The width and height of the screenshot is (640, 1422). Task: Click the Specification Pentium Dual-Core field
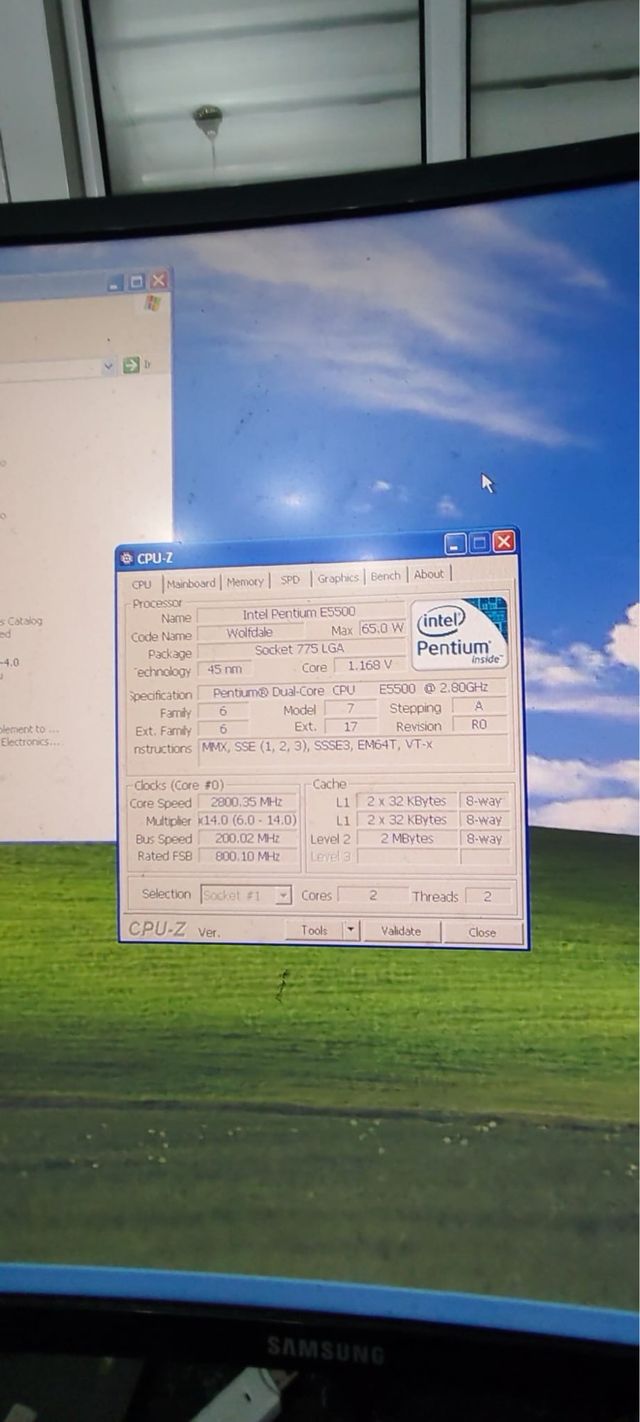pyautogui.click(x=354, y=690)
